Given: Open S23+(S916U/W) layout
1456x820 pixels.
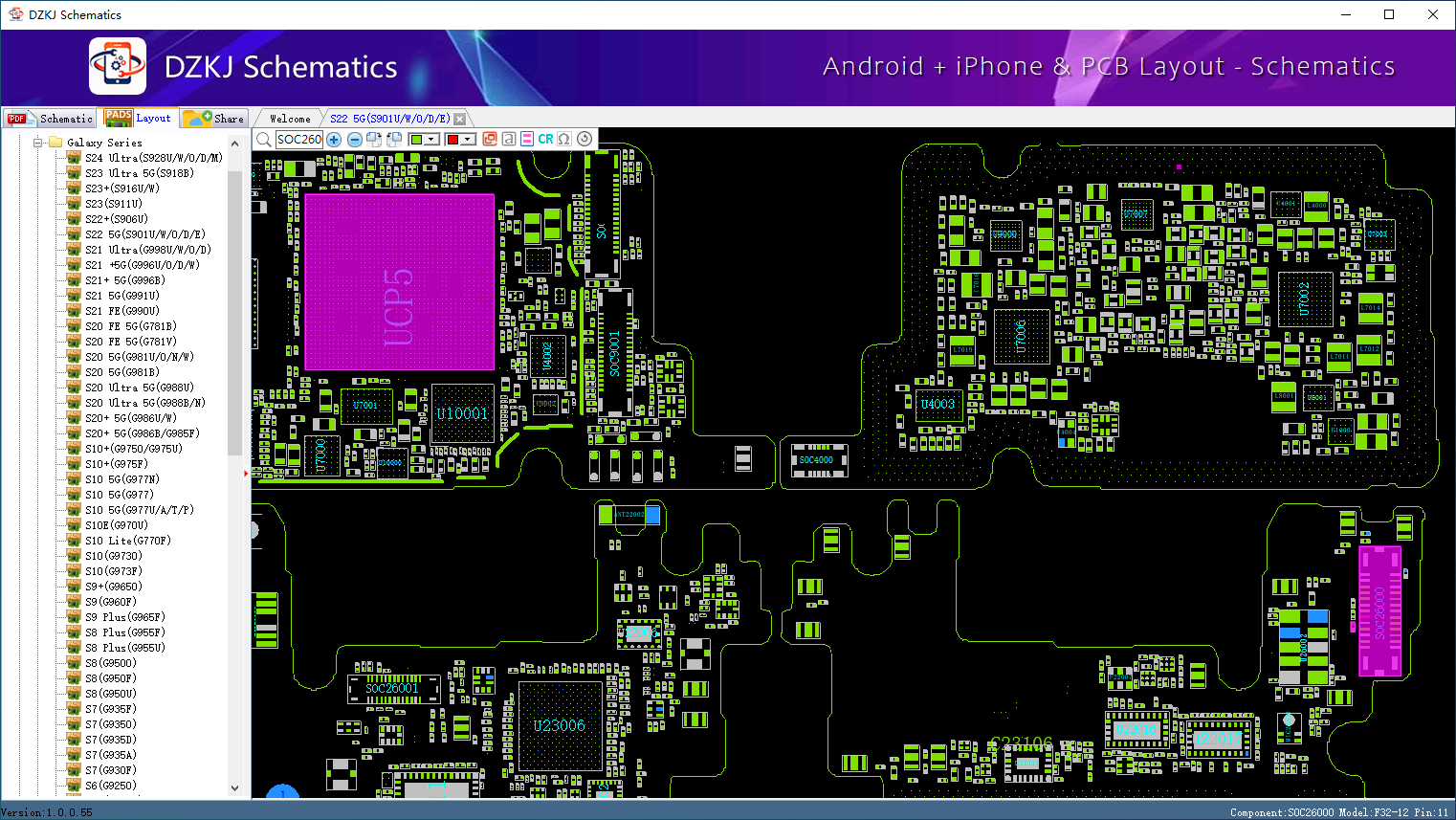Looking at the screenshot, I should point(122,188).
